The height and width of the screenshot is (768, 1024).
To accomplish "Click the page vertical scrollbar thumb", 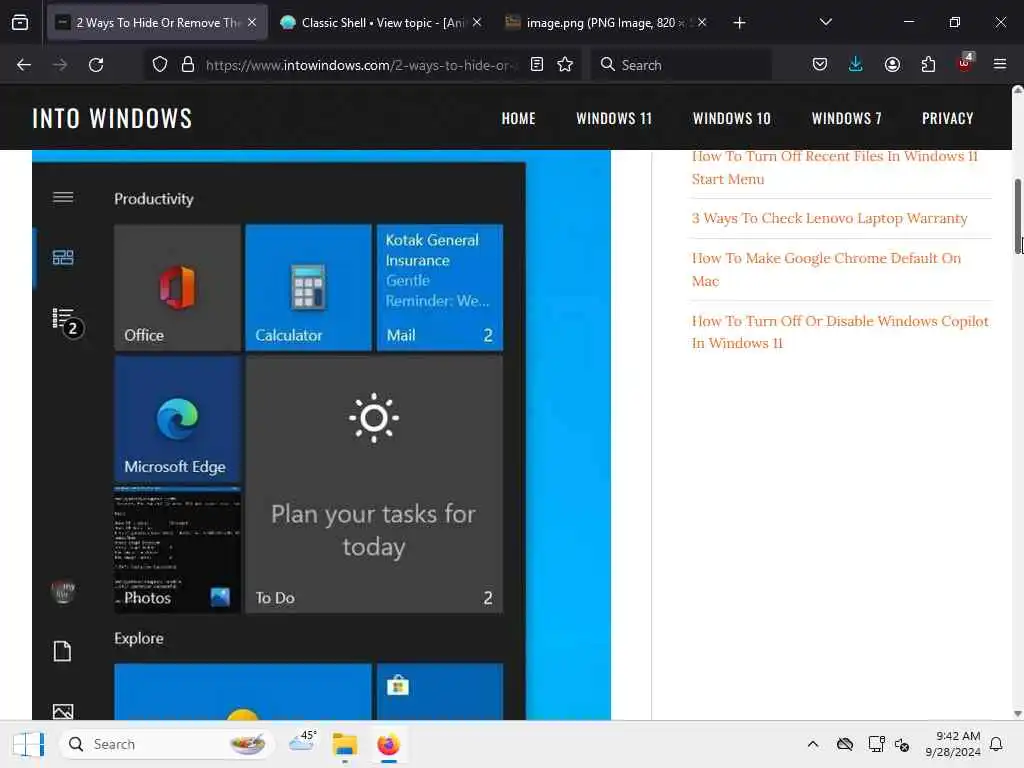I will (1017, 216).
